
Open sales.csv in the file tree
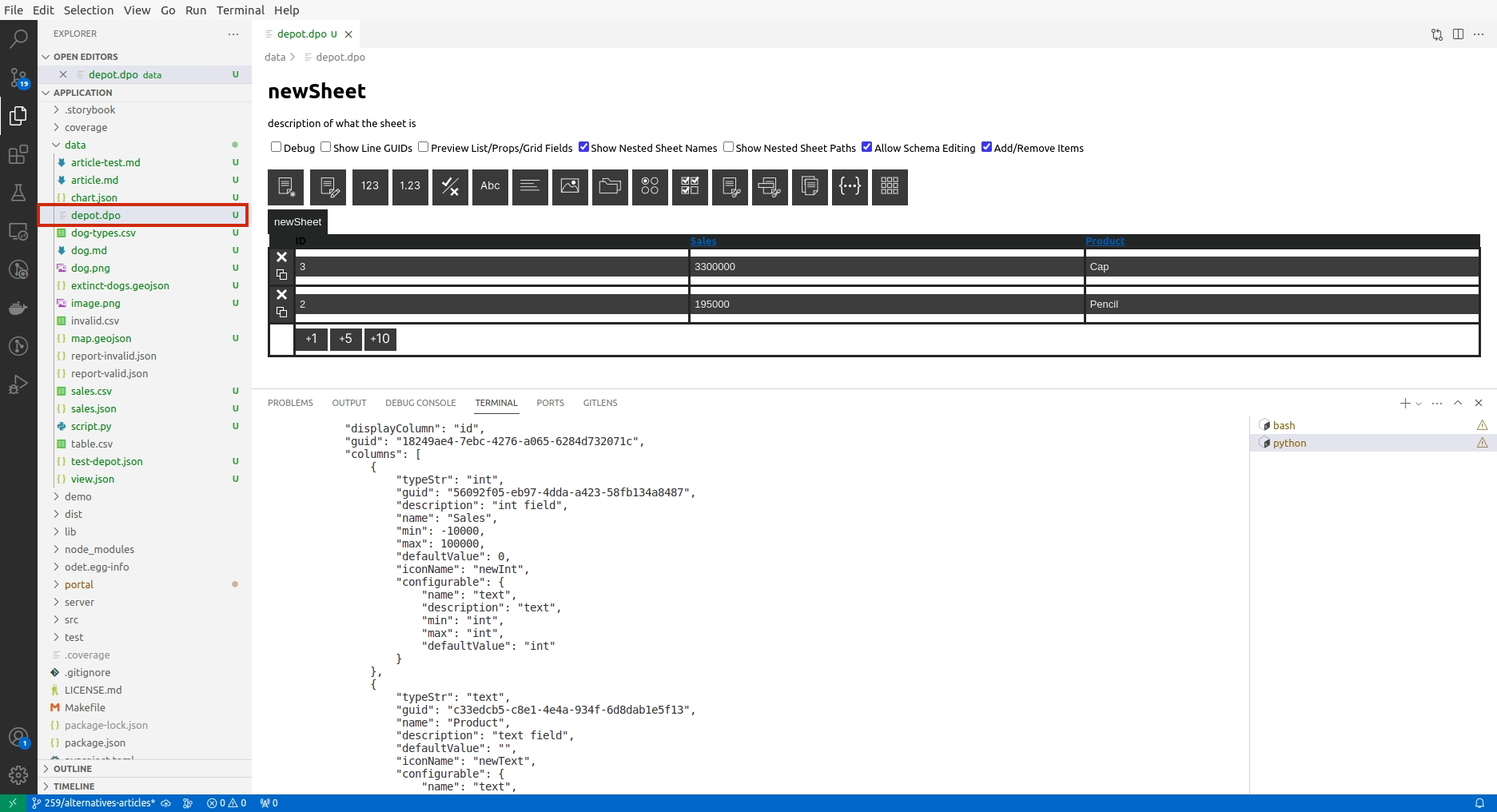[91, 391]
